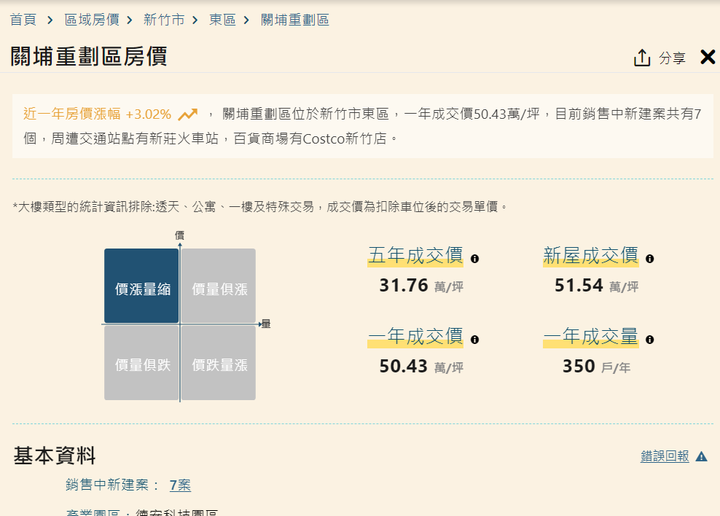This screenshot has width=720, height=516.
Task: Click info icon beside 新屋成交價
Action: (650, 259)
